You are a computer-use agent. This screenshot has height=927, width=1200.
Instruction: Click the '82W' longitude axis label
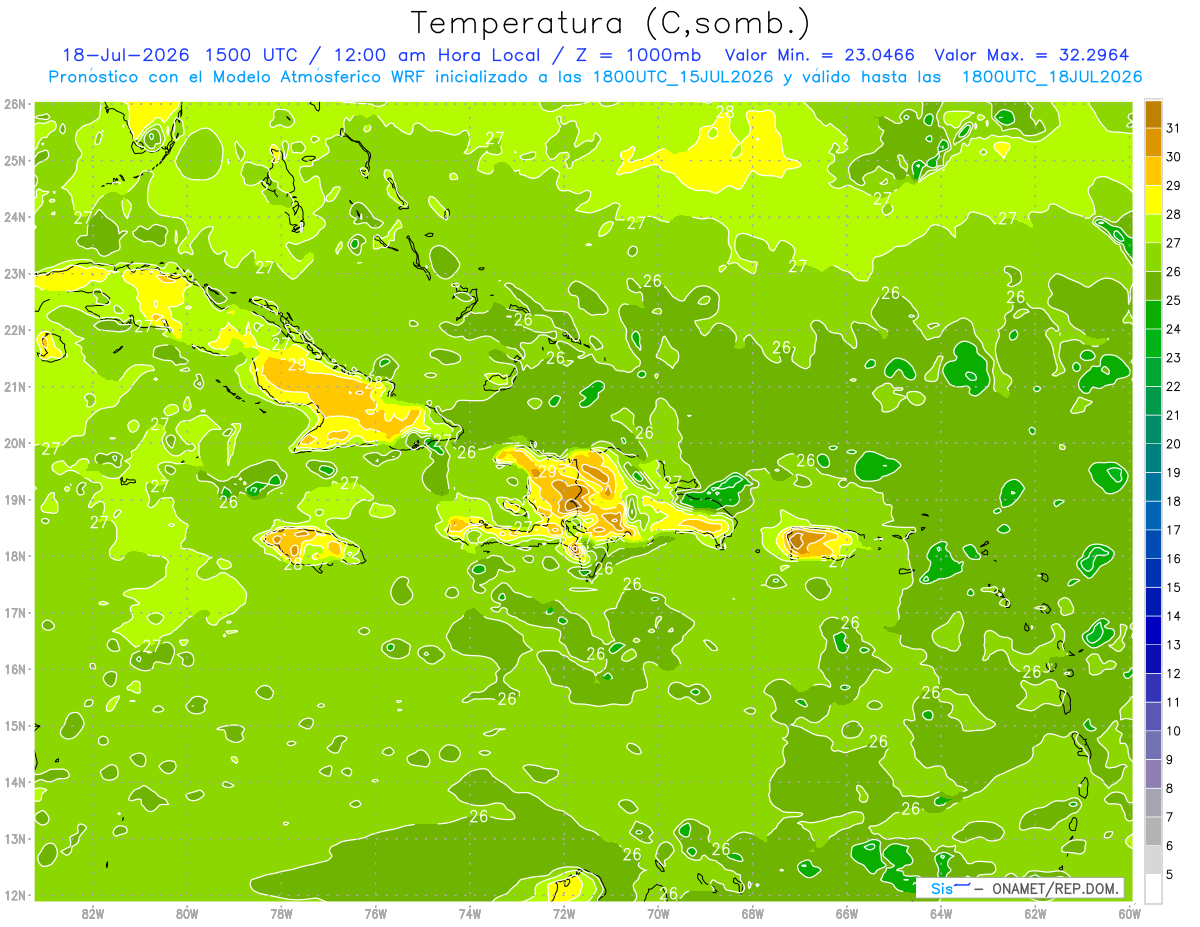coord(93,913)
